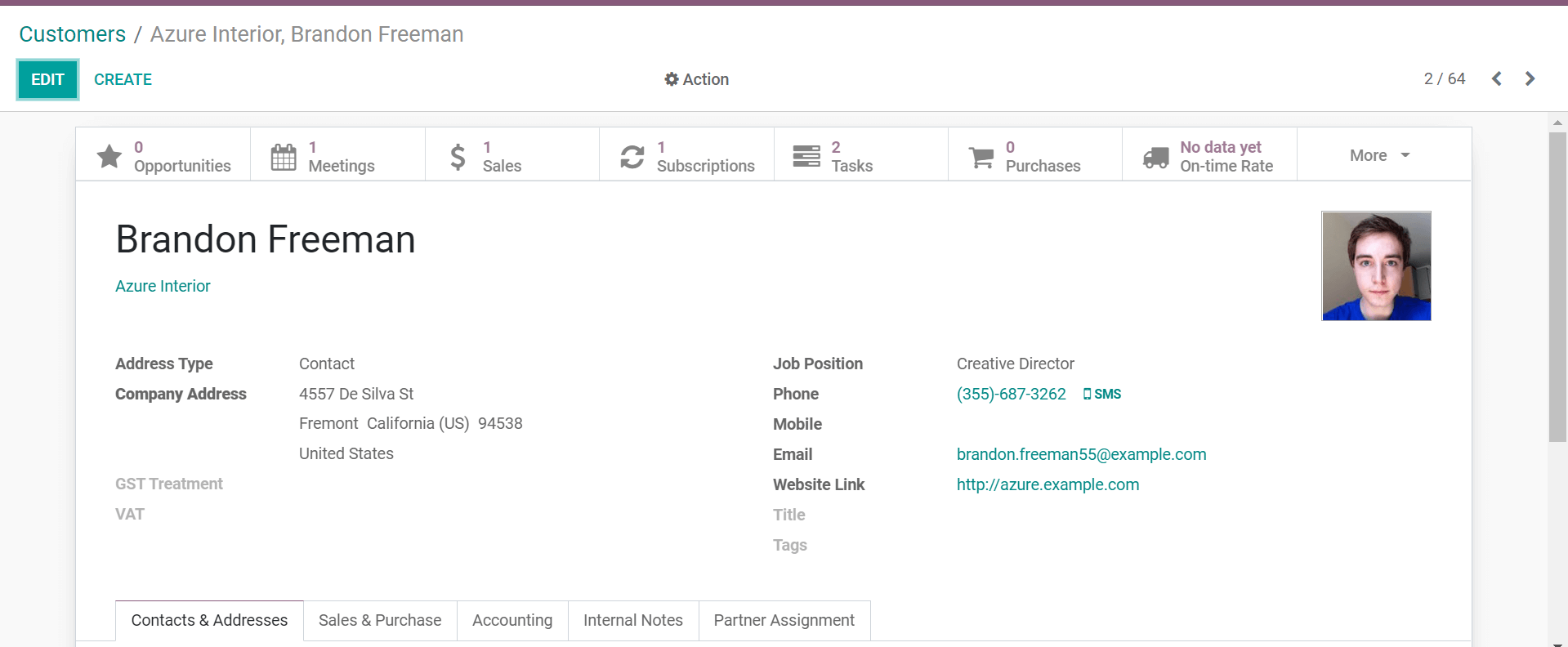Click the VAT field label
The height and width of the screenshot is (647, 1568).
130,514
